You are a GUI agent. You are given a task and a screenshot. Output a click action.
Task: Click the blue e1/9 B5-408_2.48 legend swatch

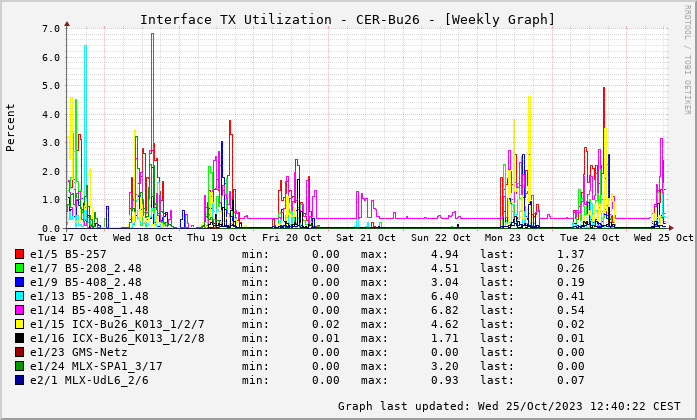[20, 283]
